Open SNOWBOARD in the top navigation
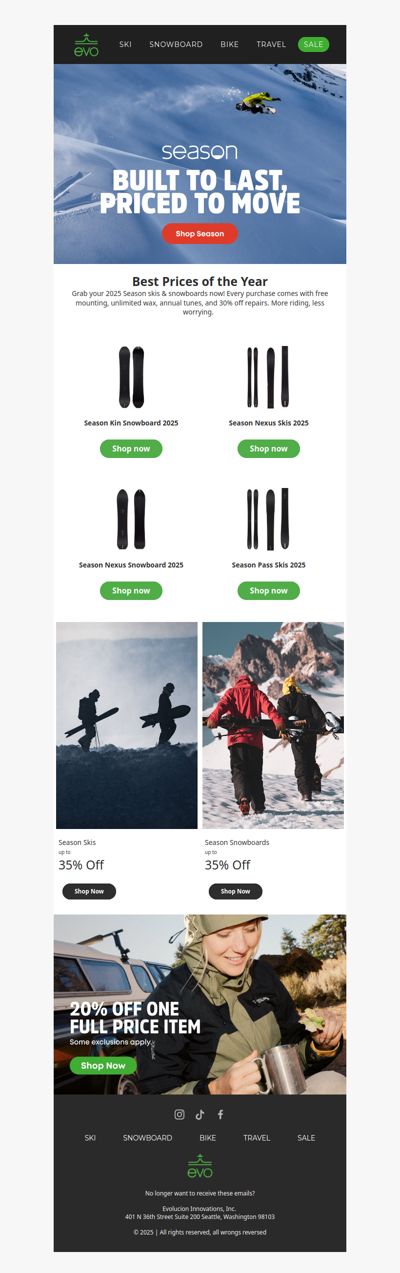This screenshot has height=1273, width=400. point(176,45)
